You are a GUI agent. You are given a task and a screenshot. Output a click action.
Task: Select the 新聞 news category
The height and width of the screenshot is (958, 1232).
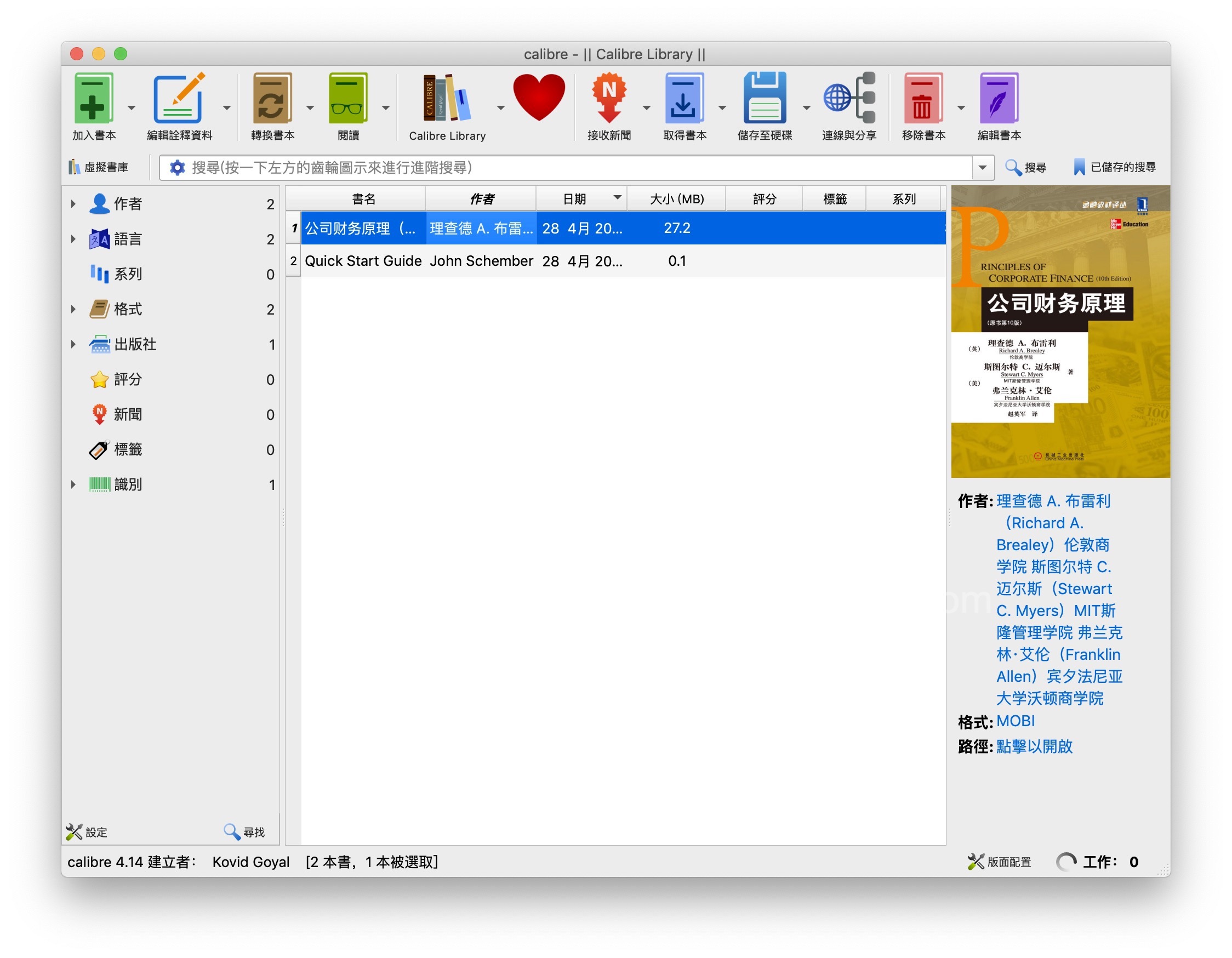pos(170,414)
